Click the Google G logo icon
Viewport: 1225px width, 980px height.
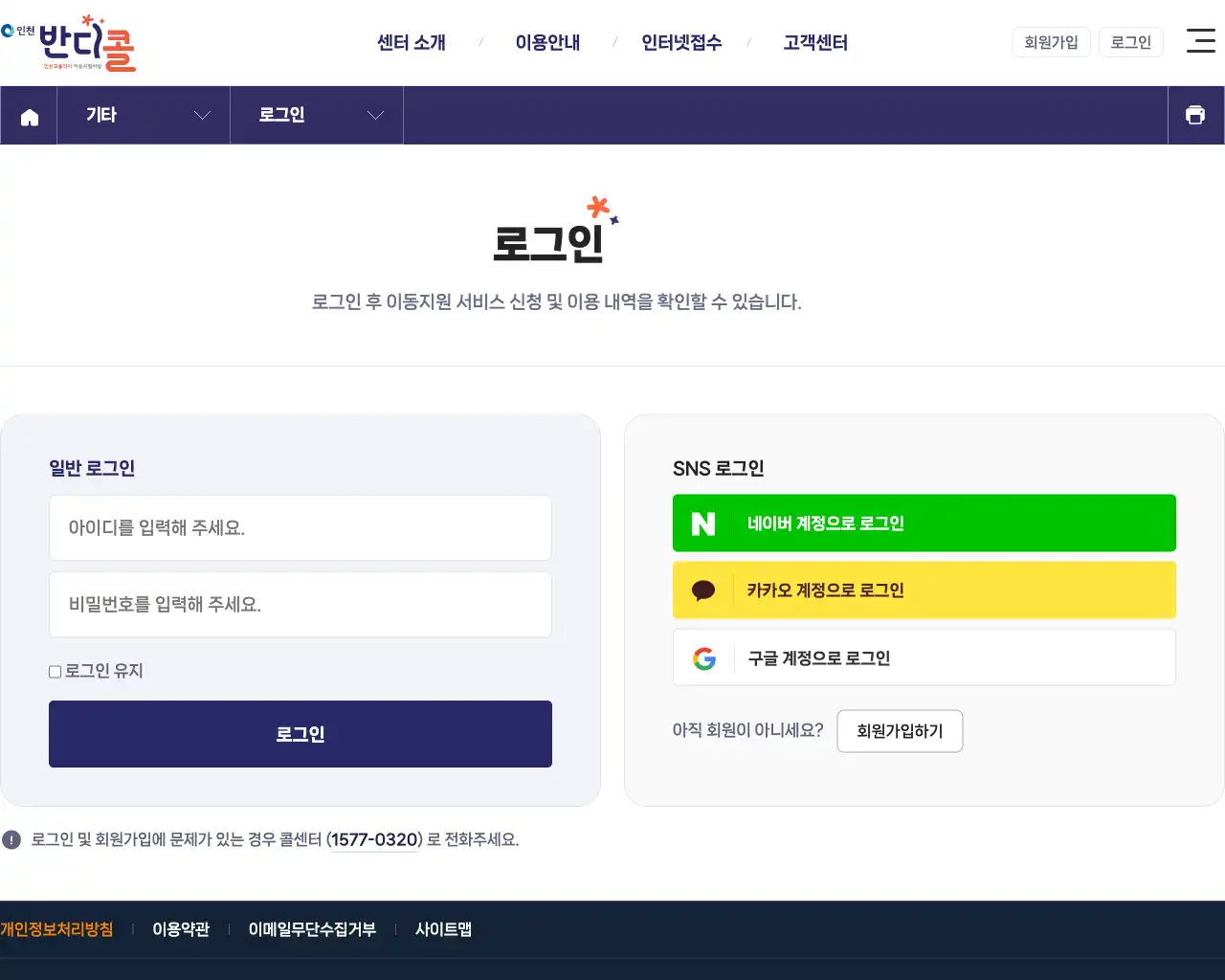(704, 658)
